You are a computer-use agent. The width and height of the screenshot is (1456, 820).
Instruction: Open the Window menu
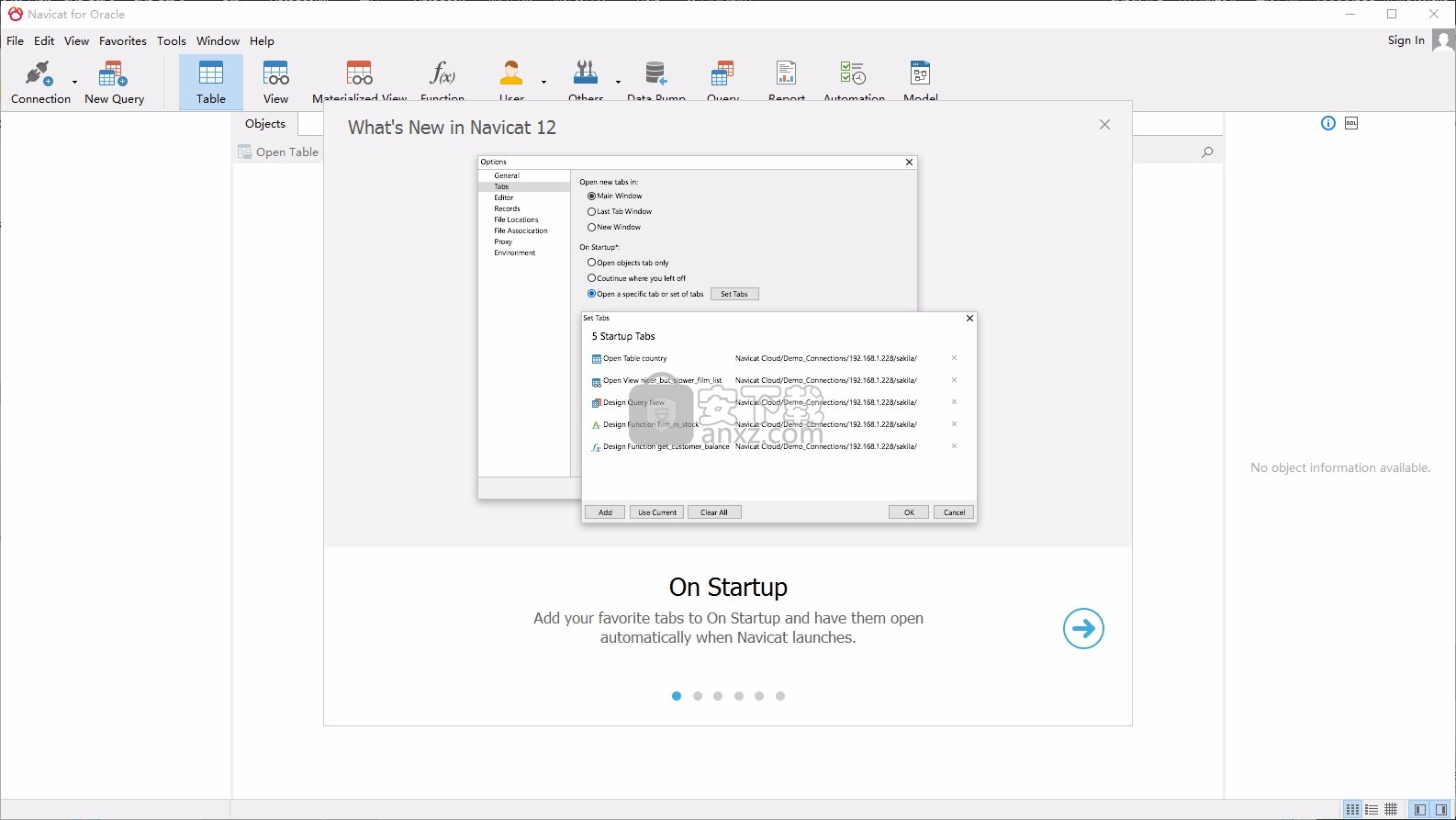point(218,40)
